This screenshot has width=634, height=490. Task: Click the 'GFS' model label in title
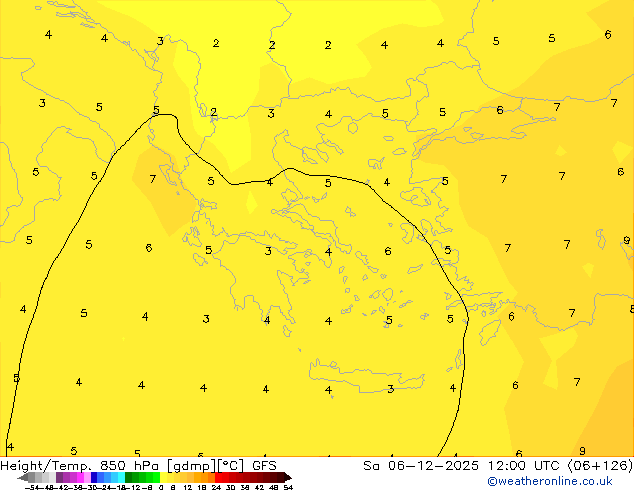tap(264, 466)
